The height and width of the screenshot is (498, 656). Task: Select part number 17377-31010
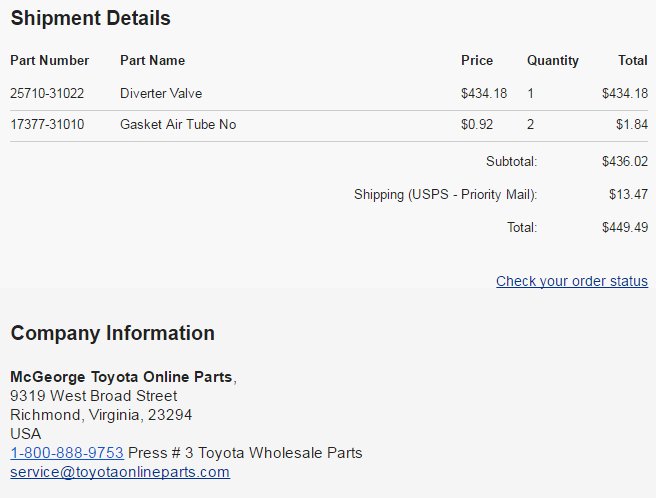click(47, 124)
